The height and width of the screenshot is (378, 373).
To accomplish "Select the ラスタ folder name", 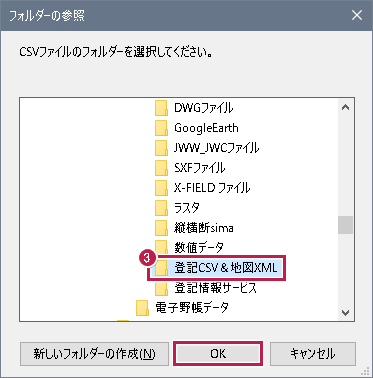I will tap(187, 208).
